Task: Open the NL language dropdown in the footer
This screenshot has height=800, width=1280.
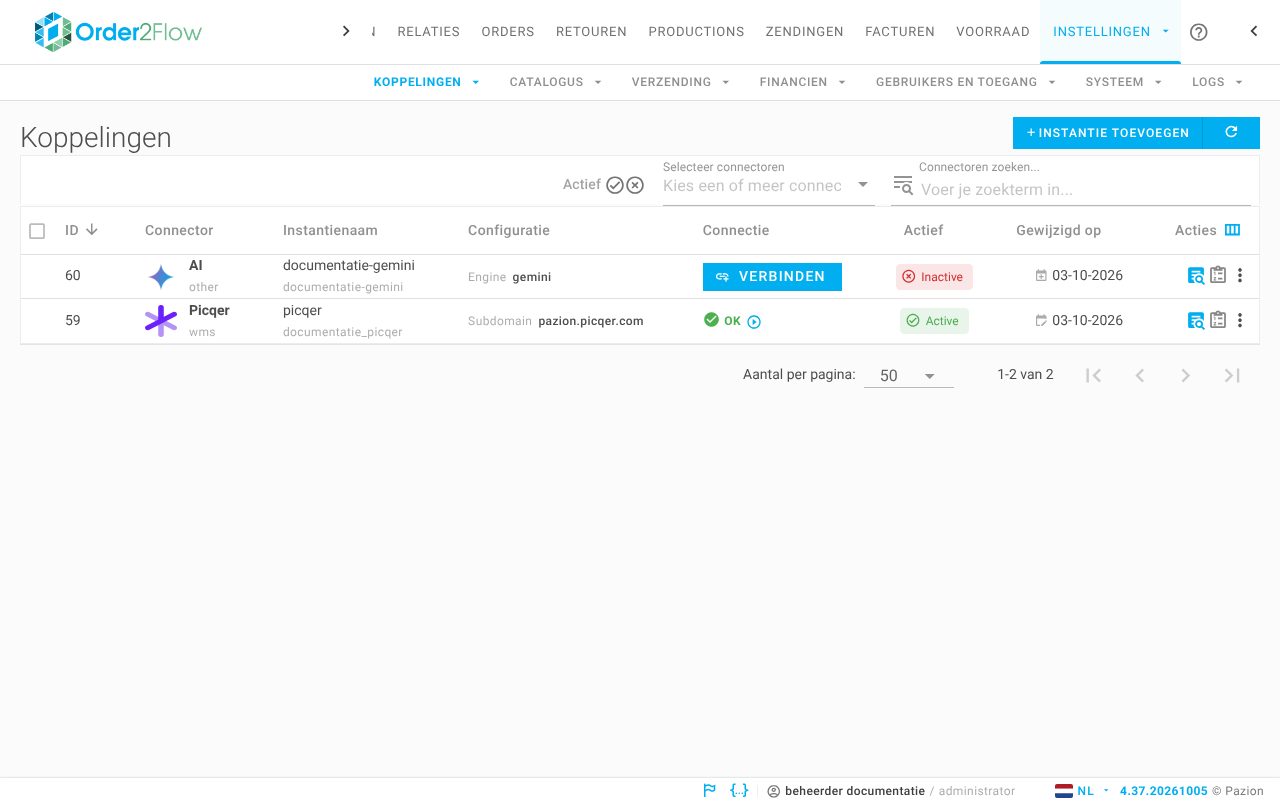Action: tap(1092, 791)
